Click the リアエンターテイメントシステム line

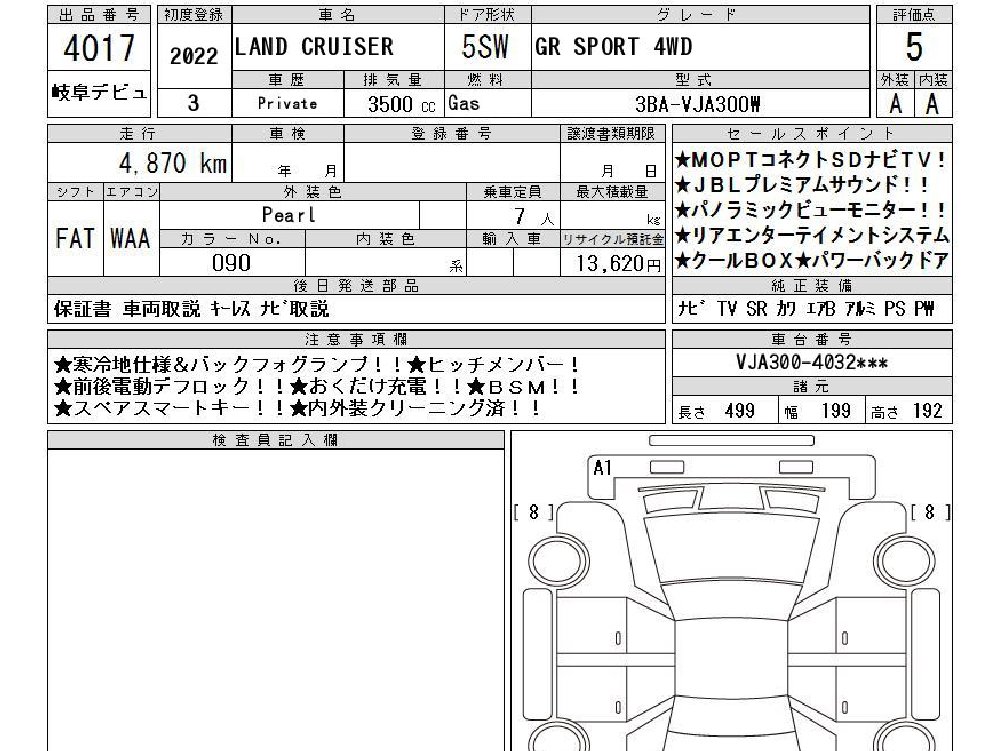(812, 236)
